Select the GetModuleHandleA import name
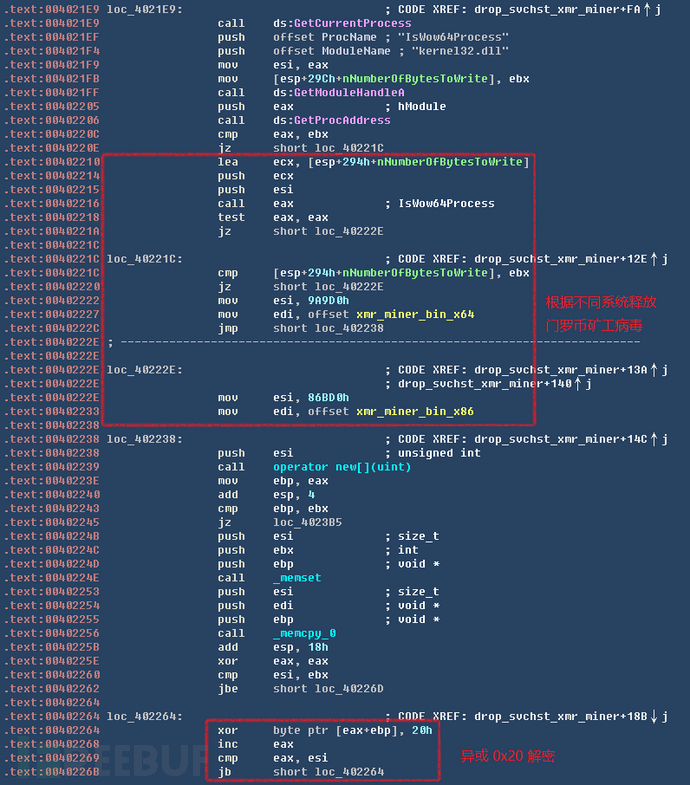The width and height of the screenshot is (690, 785). (349, 93)
